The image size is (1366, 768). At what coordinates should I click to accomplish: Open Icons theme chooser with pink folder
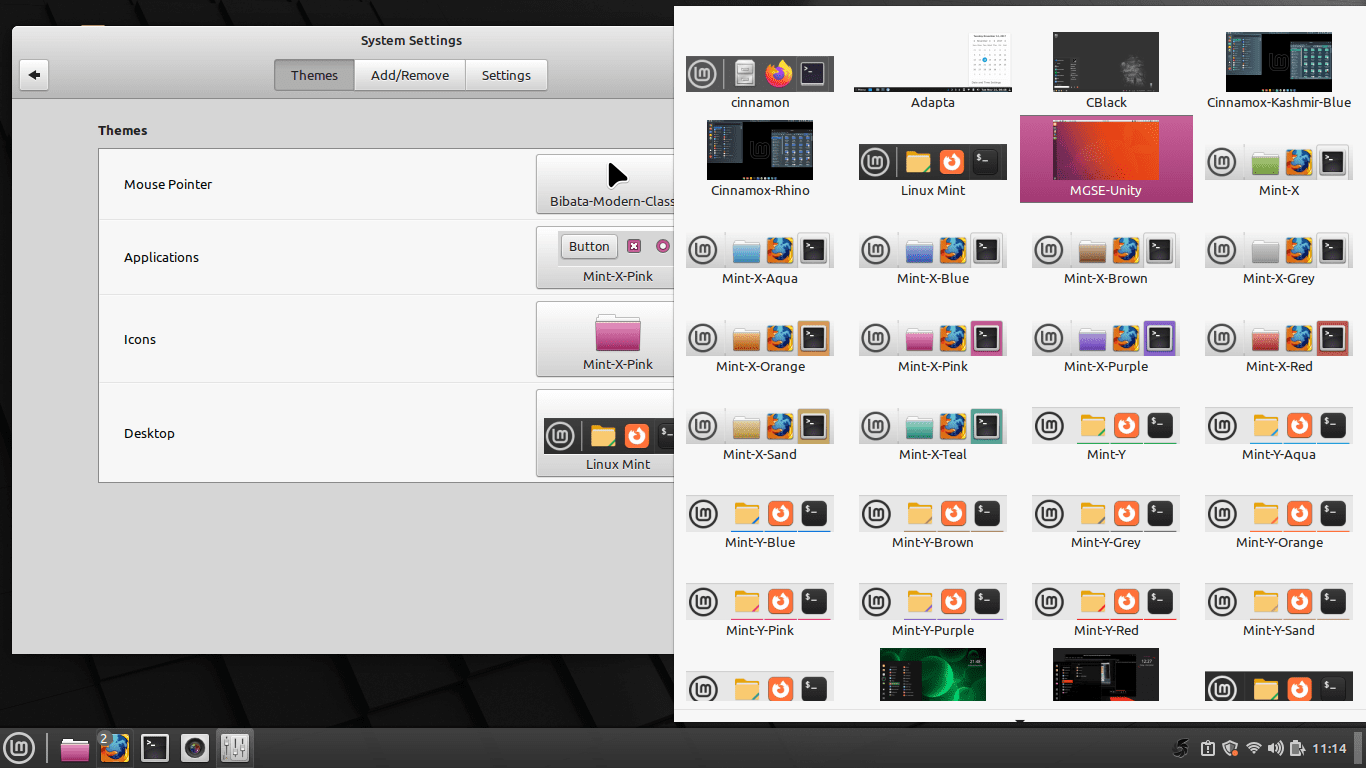point(606,339)
